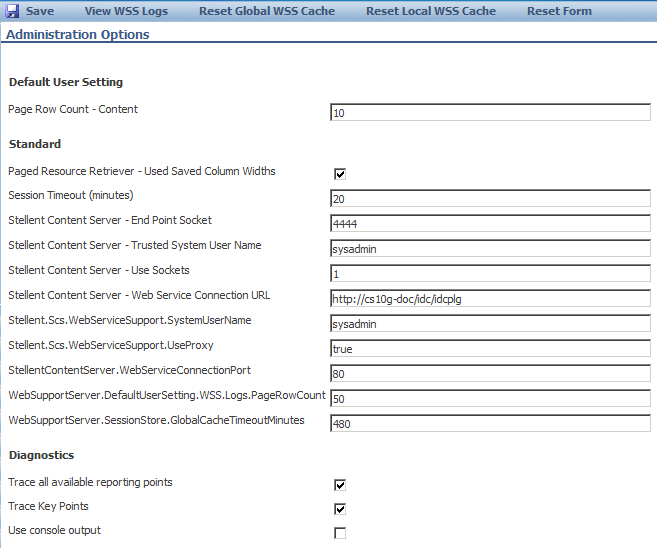
Task: Click the floppy disk Save icon
Action: 12,11
